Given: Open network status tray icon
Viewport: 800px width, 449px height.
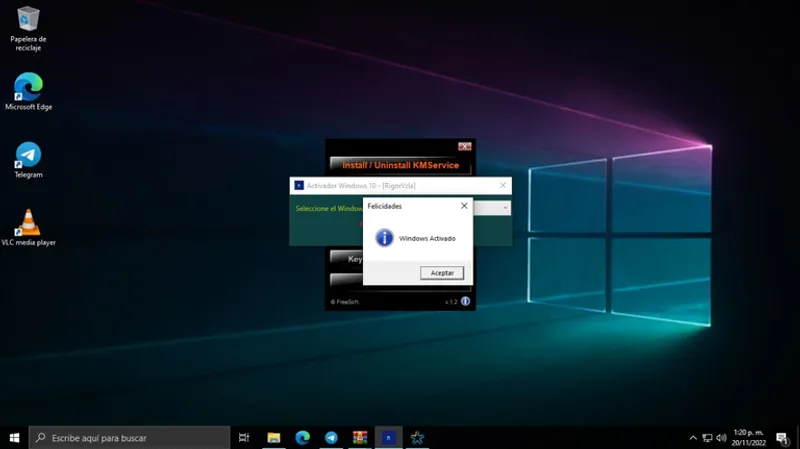Looking at the screenshot, I should [707, 438].
